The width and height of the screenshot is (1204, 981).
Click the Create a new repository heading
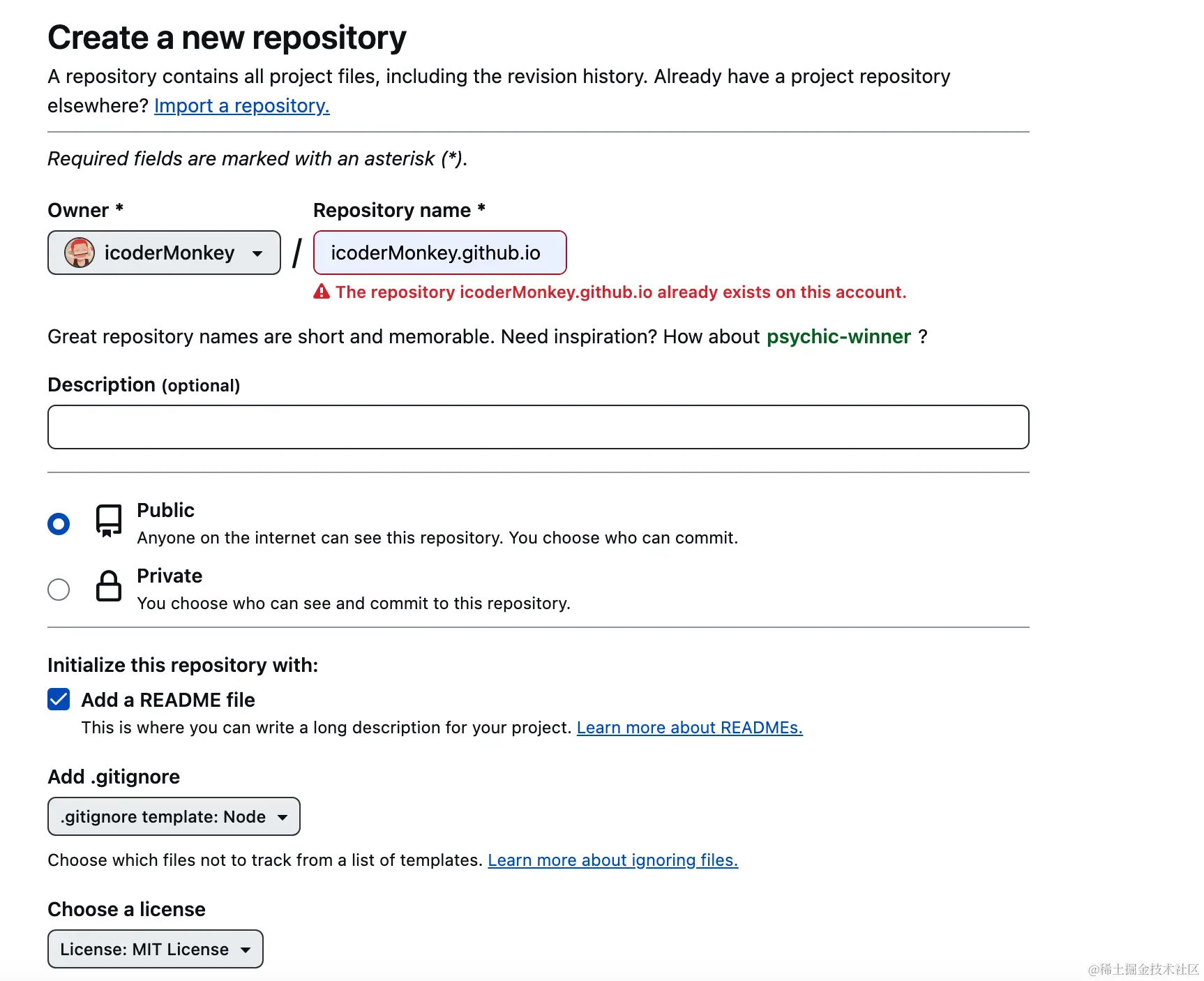227,38
